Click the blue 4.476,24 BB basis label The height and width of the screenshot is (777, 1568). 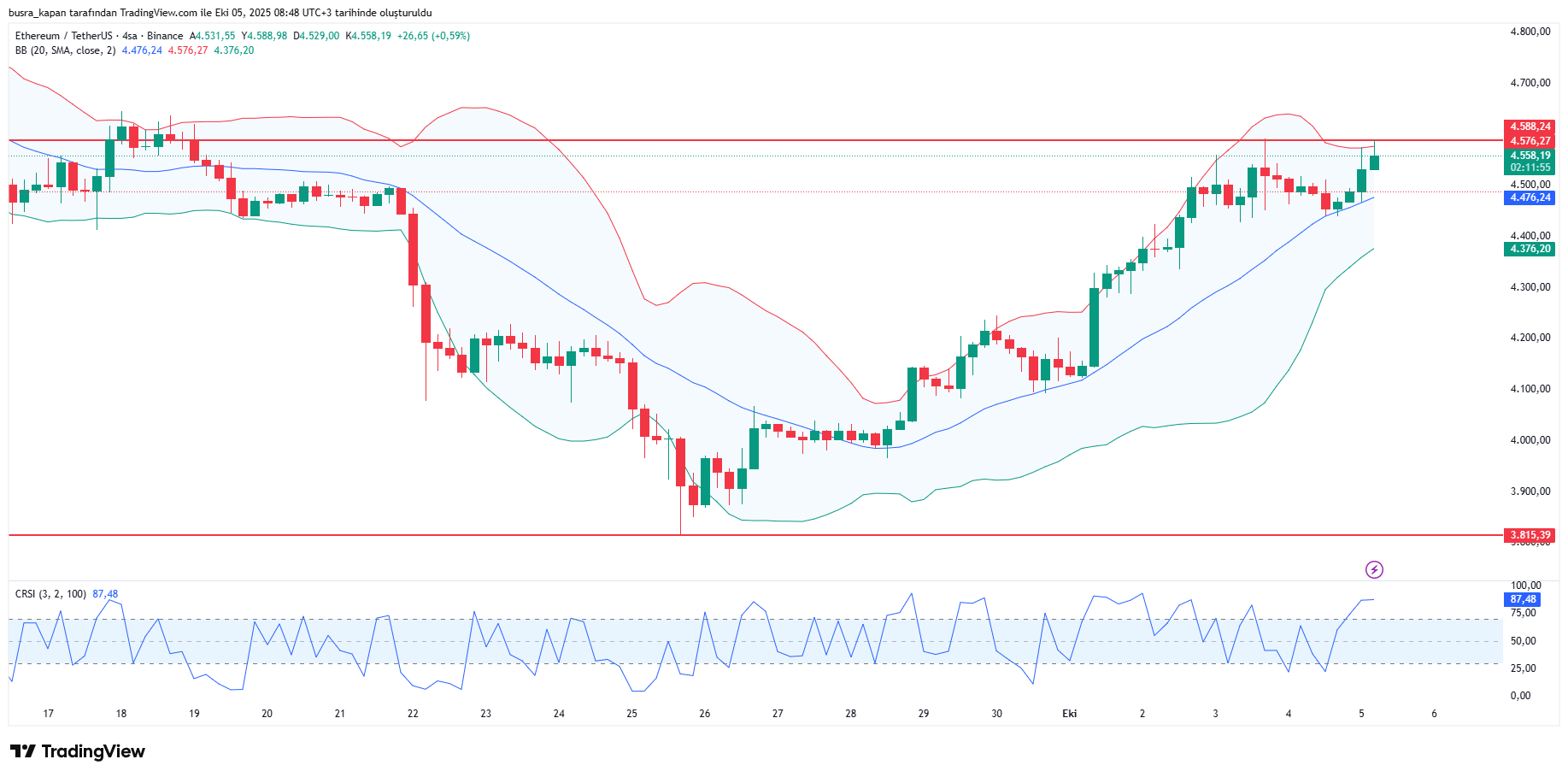[1530, 197]
